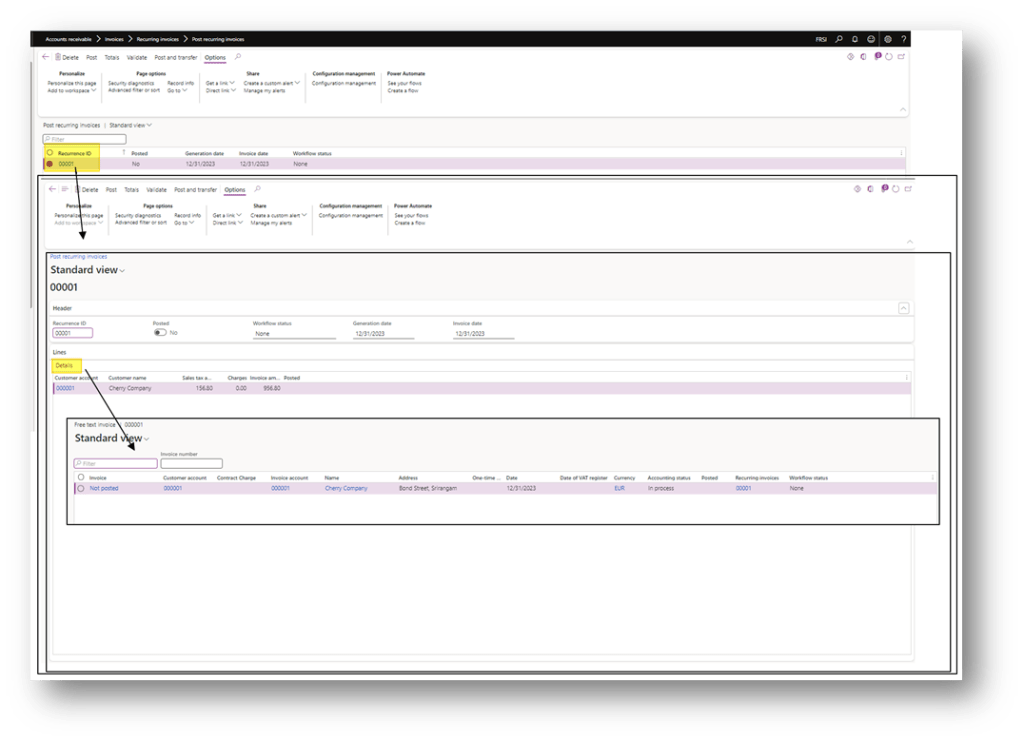
Task: Open the Cherry Company name link
Action: click(345, 488)
